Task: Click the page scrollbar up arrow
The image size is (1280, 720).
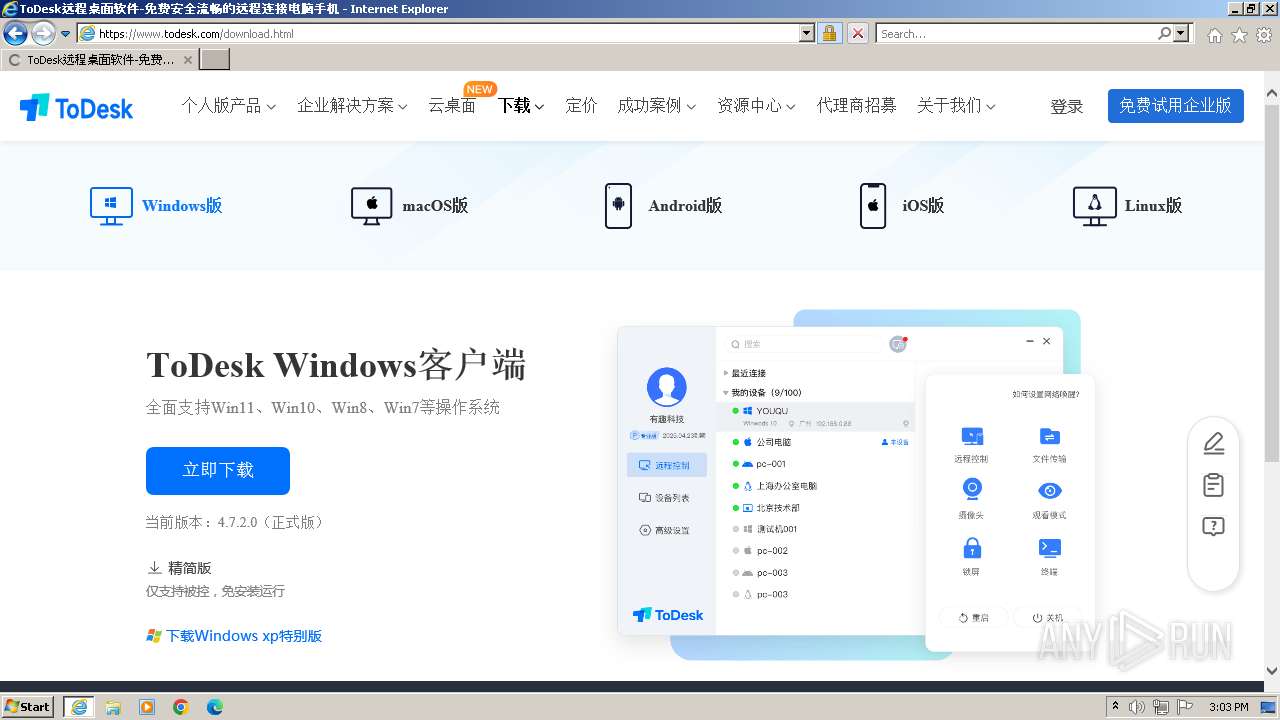Action: pyautogui.click(x=1271, y=95)
